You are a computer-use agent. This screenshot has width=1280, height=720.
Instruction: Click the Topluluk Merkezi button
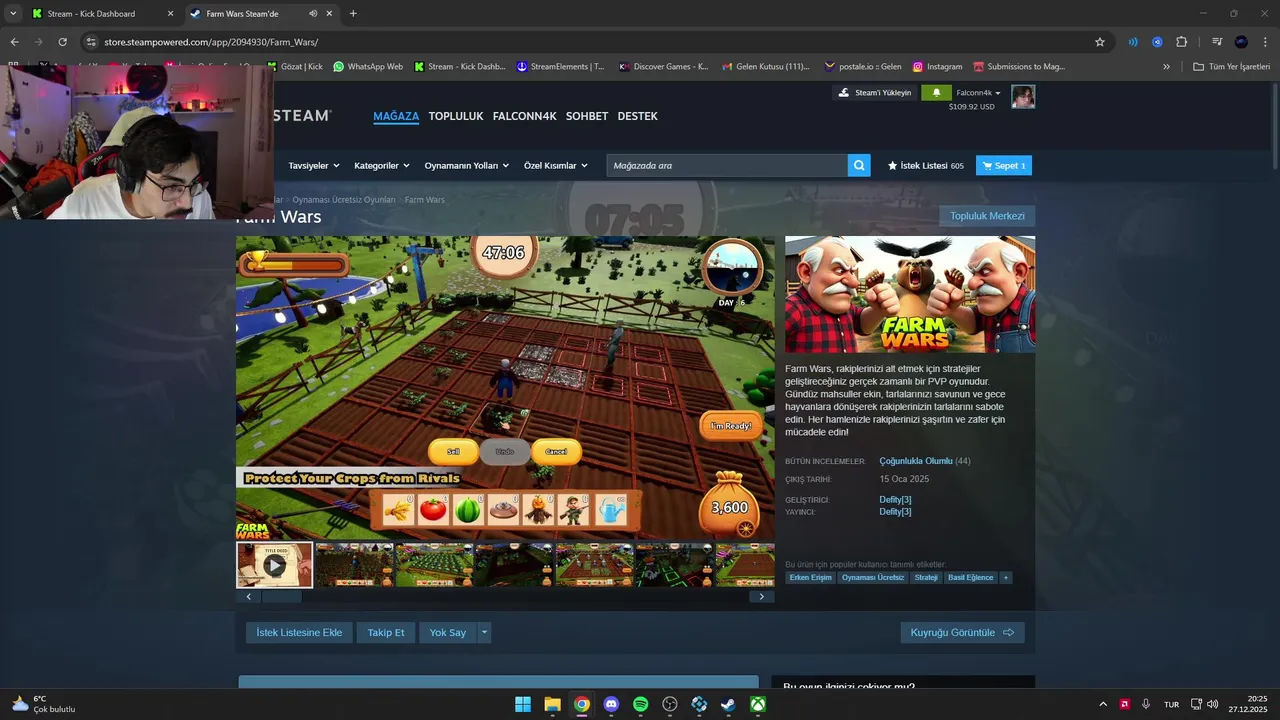pos(987,216)
